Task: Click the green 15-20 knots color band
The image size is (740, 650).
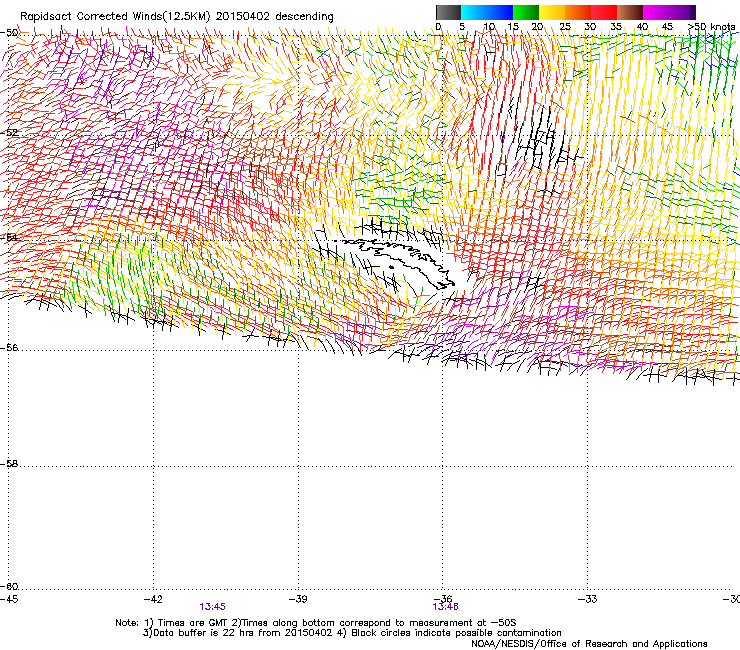Action: click(x=526, y=12)
